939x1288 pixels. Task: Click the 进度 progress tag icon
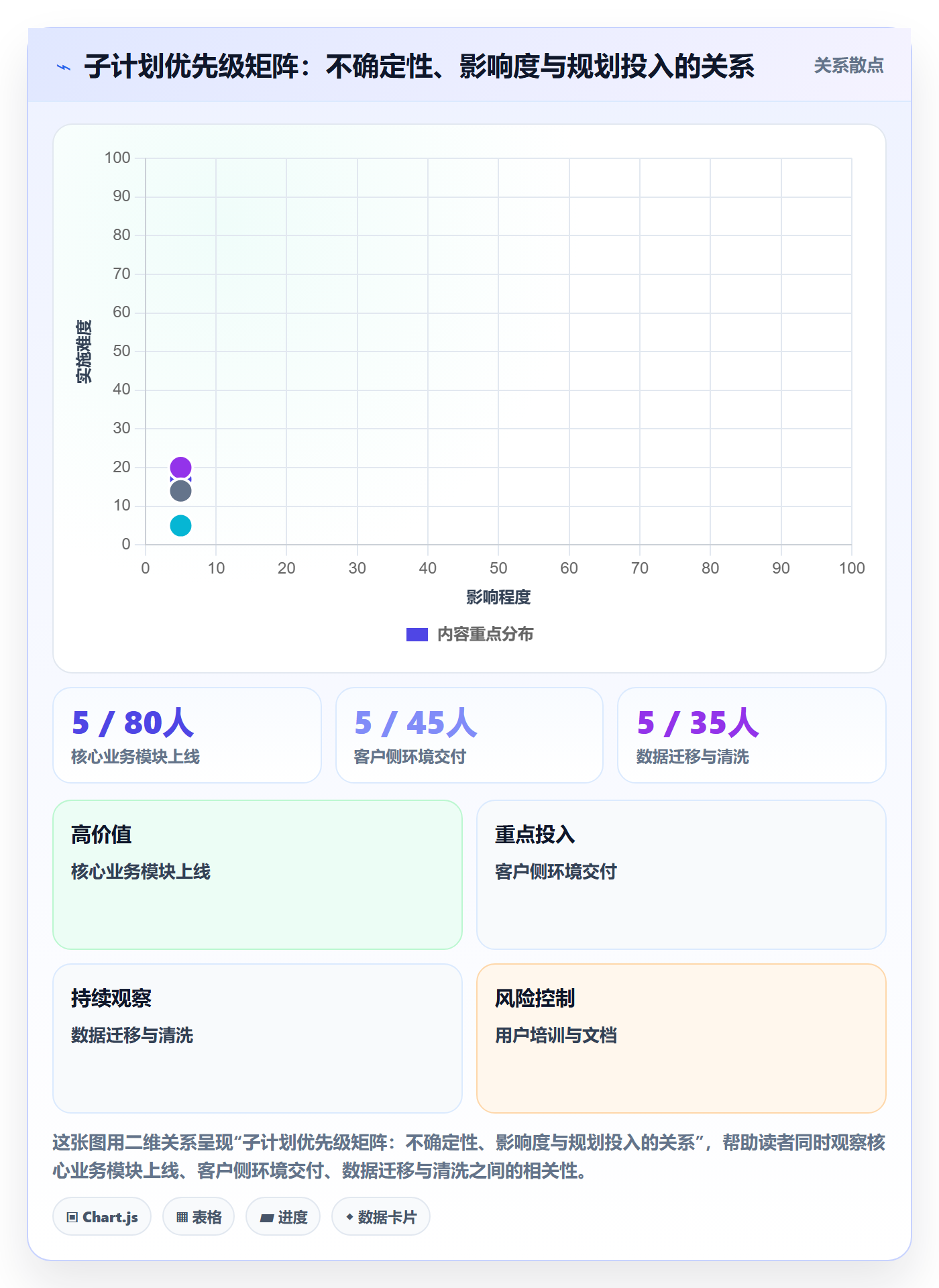point(266,1217)
